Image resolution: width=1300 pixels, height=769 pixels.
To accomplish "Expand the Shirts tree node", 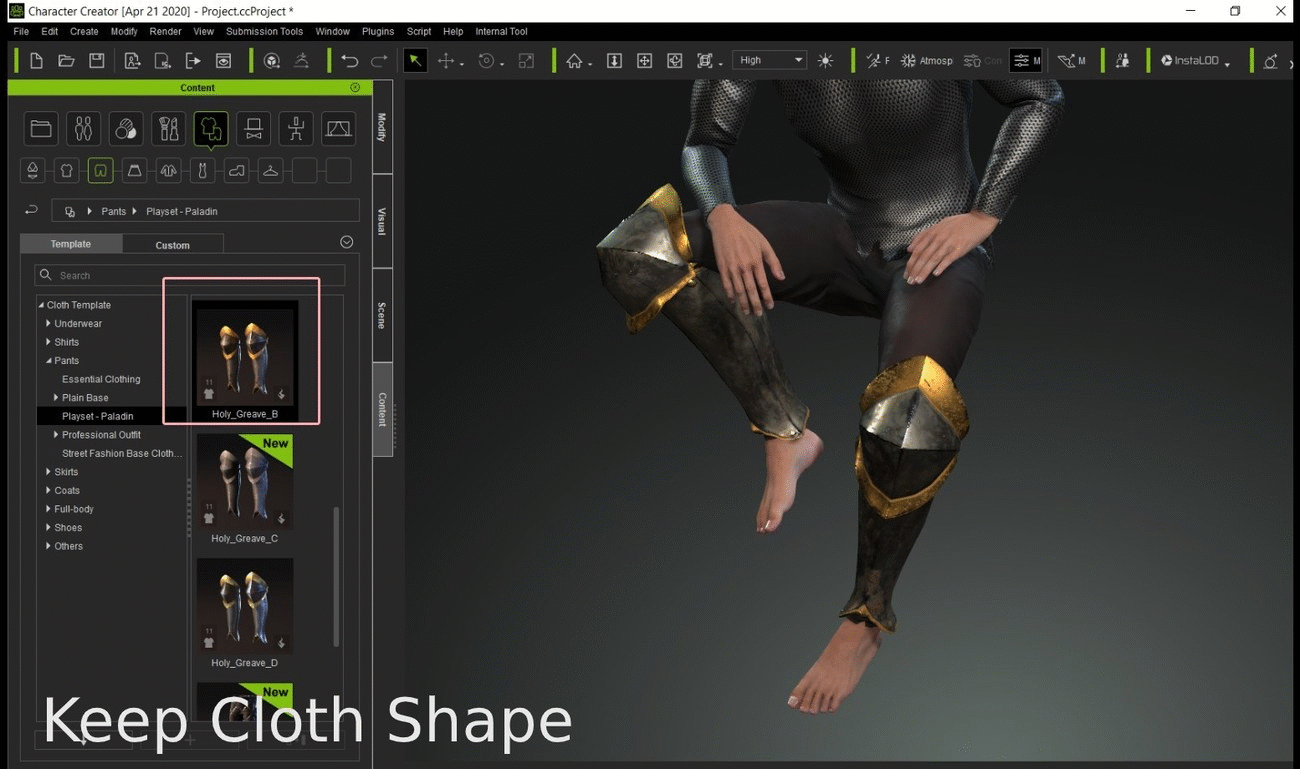I will [x=48, y=342].
